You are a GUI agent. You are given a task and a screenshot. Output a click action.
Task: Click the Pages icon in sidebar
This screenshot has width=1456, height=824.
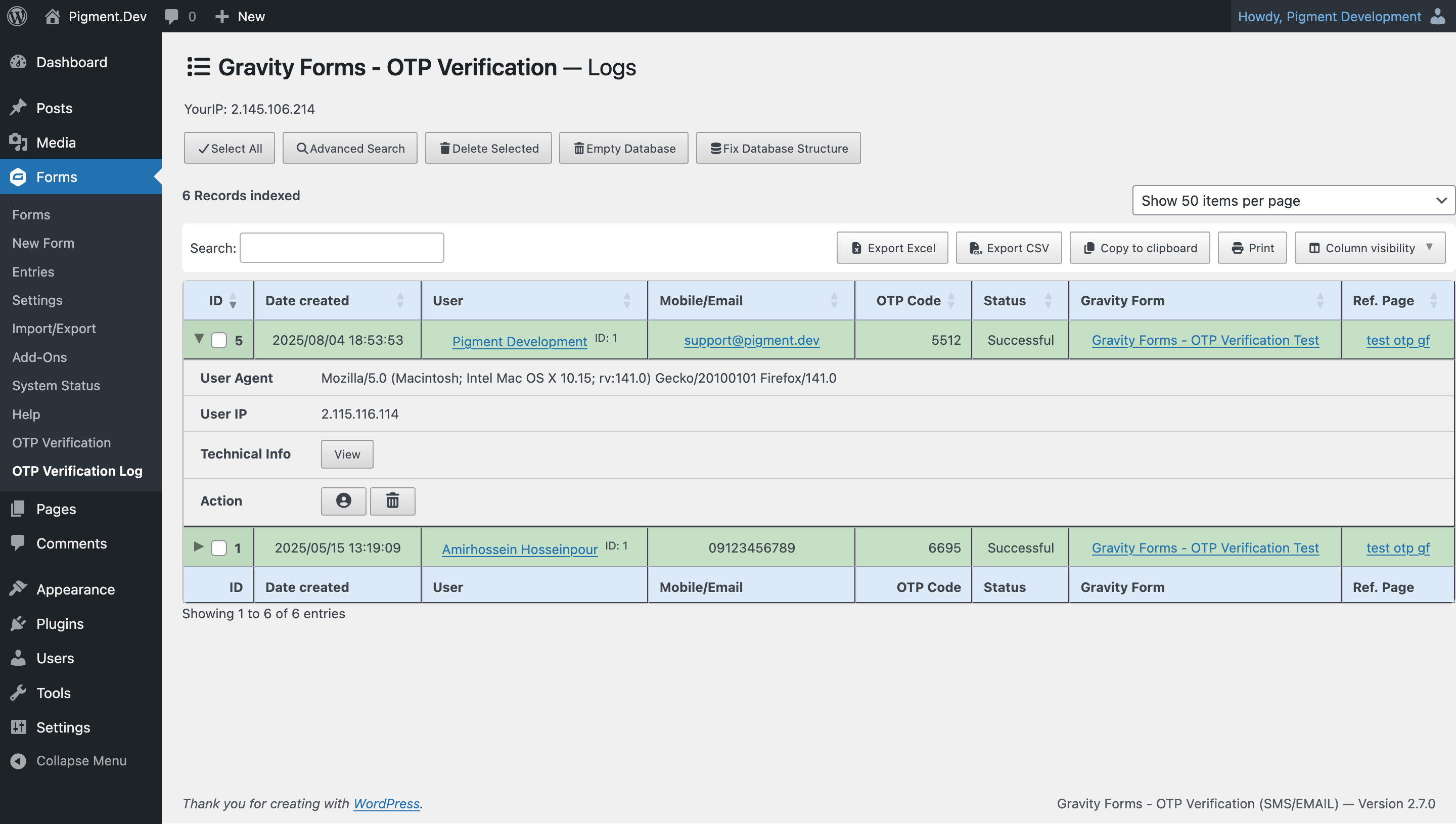click(x=18, y=508)
